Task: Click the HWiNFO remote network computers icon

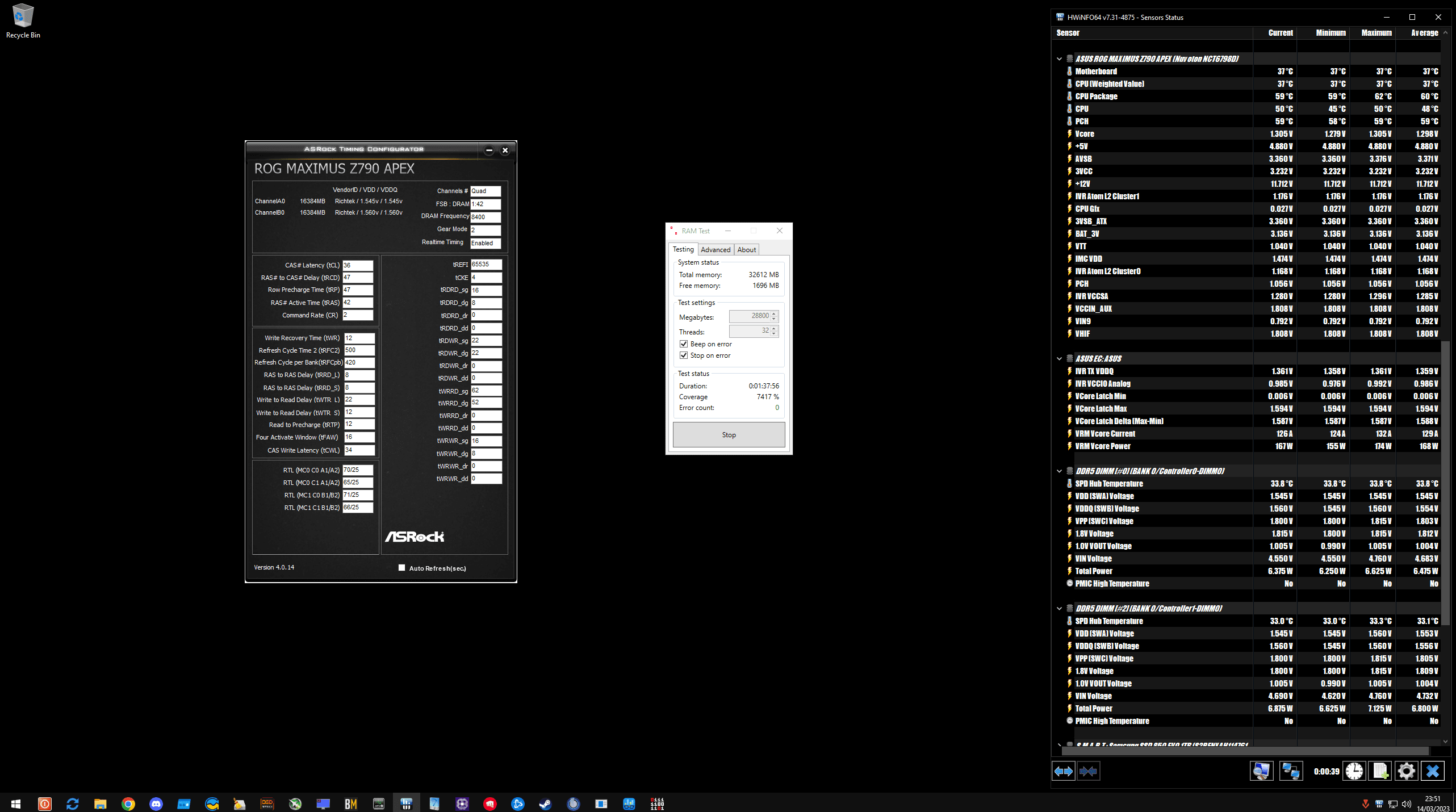Action: (x=1291, y=771)
